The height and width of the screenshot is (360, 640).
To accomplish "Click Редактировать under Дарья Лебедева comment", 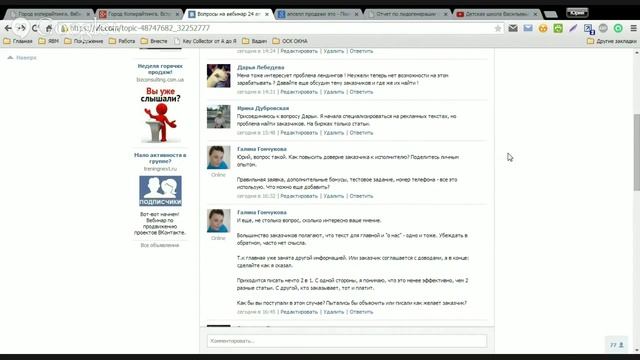I will tap(299, 92).
